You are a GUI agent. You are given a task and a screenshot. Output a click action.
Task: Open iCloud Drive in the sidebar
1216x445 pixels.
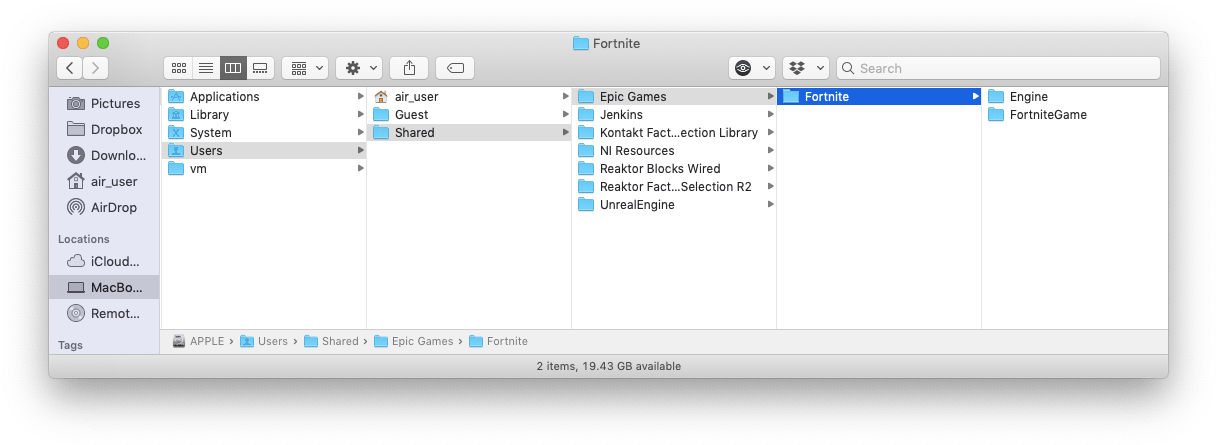coord(104,261)
